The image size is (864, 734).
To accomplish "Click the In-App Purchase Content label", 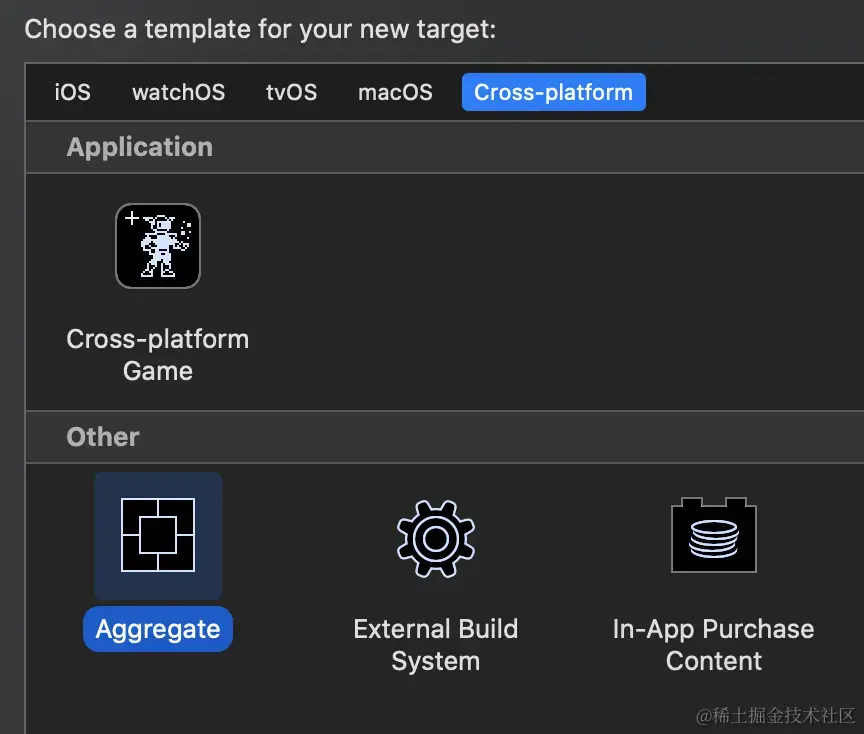I will click(713, 644).
